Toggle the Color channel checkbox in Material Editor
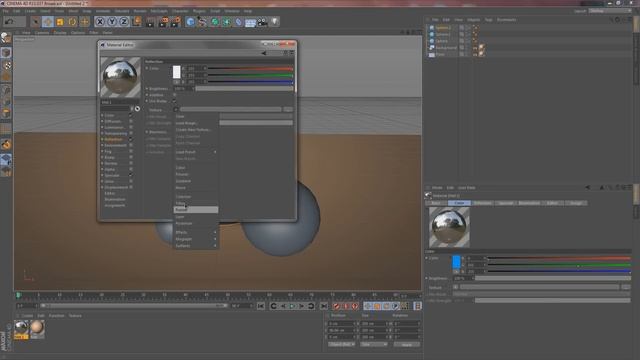The width and height of the screenshot is (640, 360). coord(131,116)
